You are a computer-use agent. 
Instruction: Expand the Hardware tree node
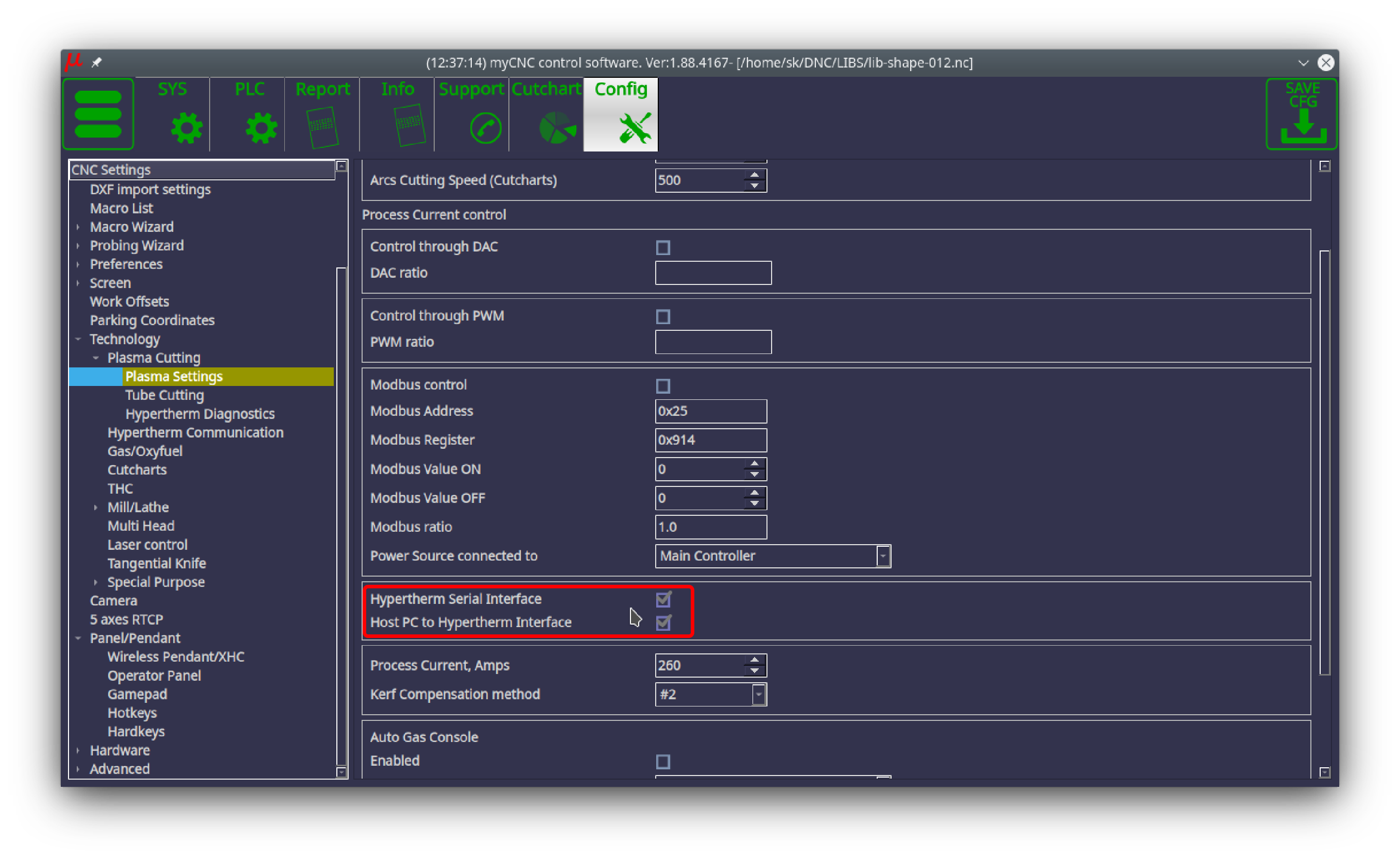pos(78,750)
